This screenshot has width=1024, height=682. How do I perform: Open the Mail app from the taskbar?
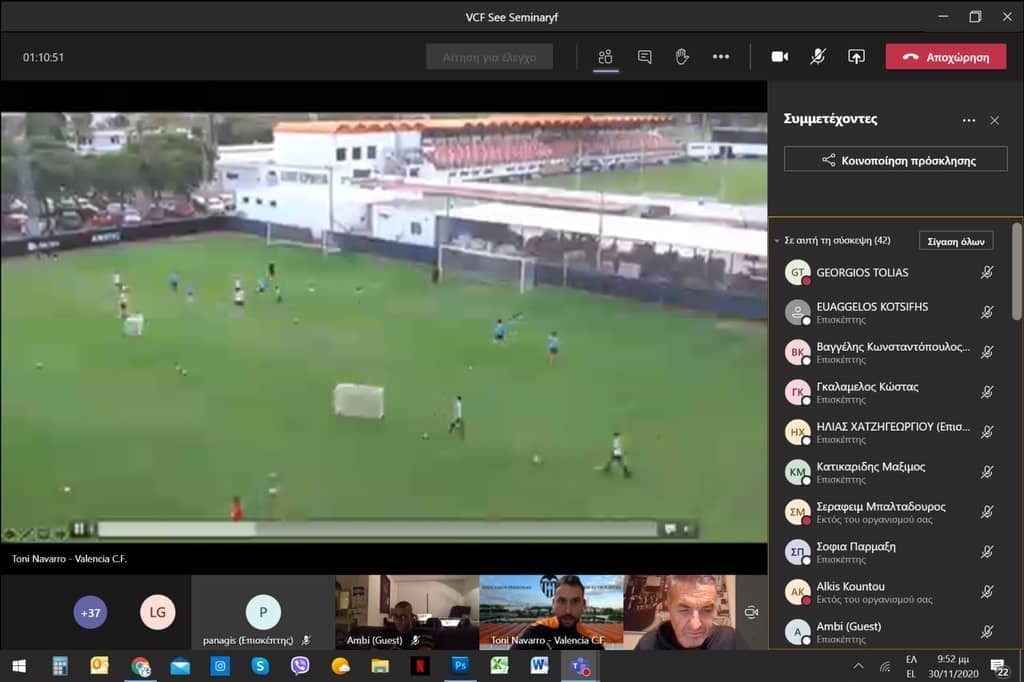coord(180,666)
